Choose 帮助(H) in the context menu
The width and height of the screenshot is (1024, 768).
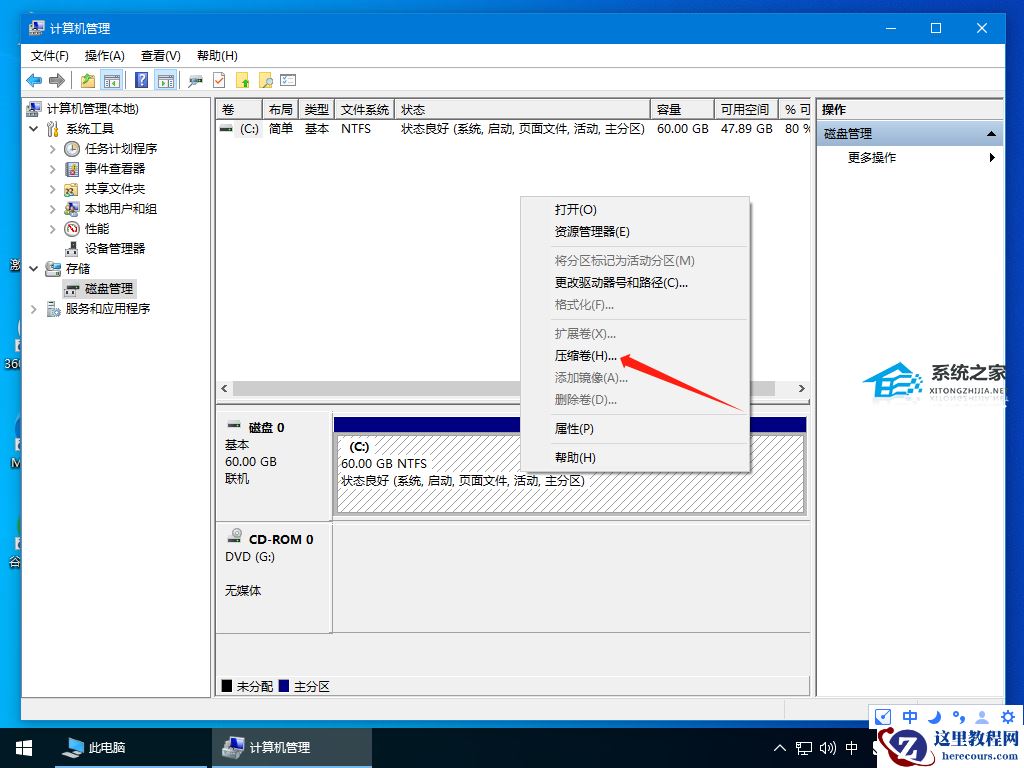tap(635, 458)
